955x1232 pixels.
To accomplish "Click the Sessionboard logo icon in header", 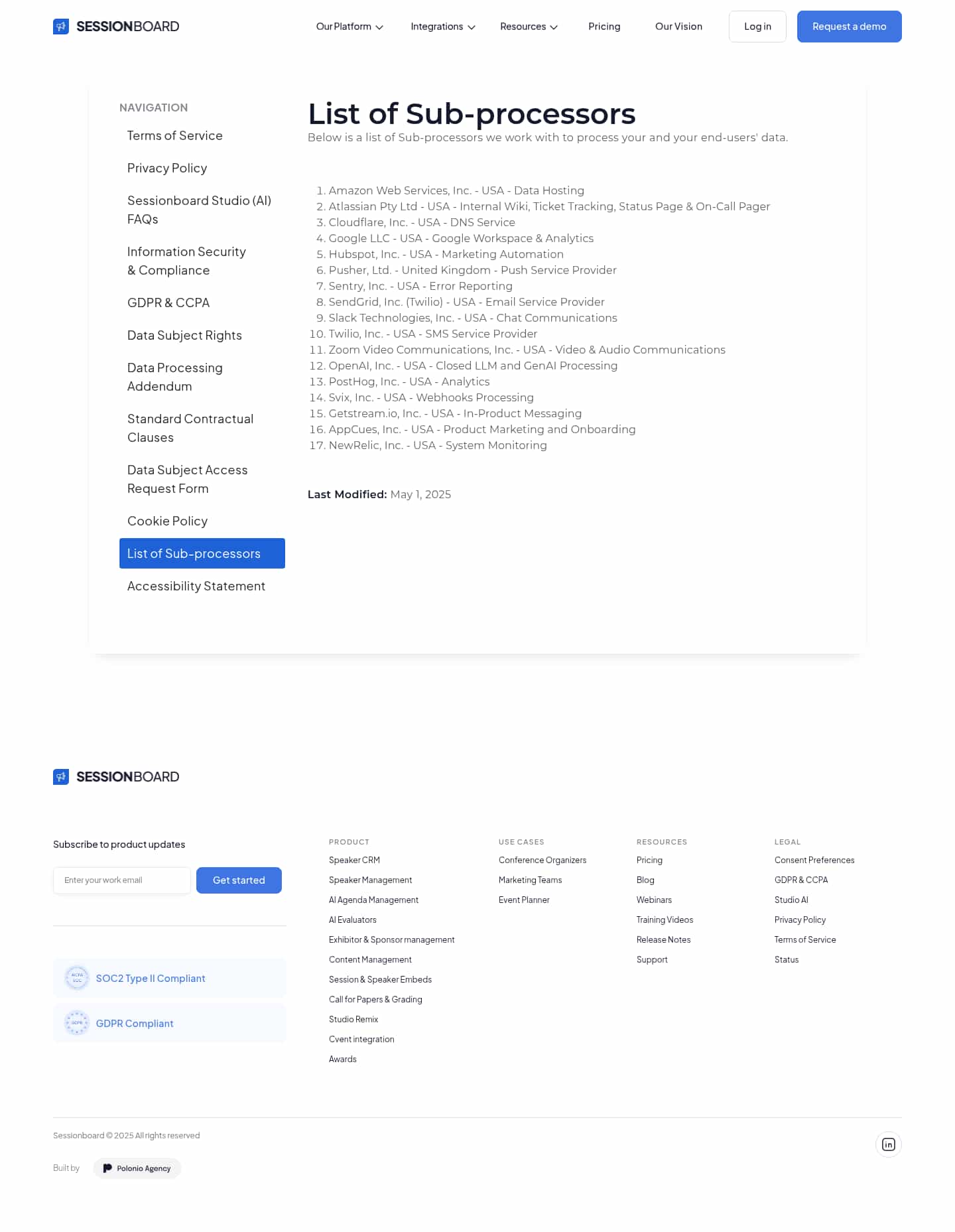I will pyautogui.click(x=61, y=27).
